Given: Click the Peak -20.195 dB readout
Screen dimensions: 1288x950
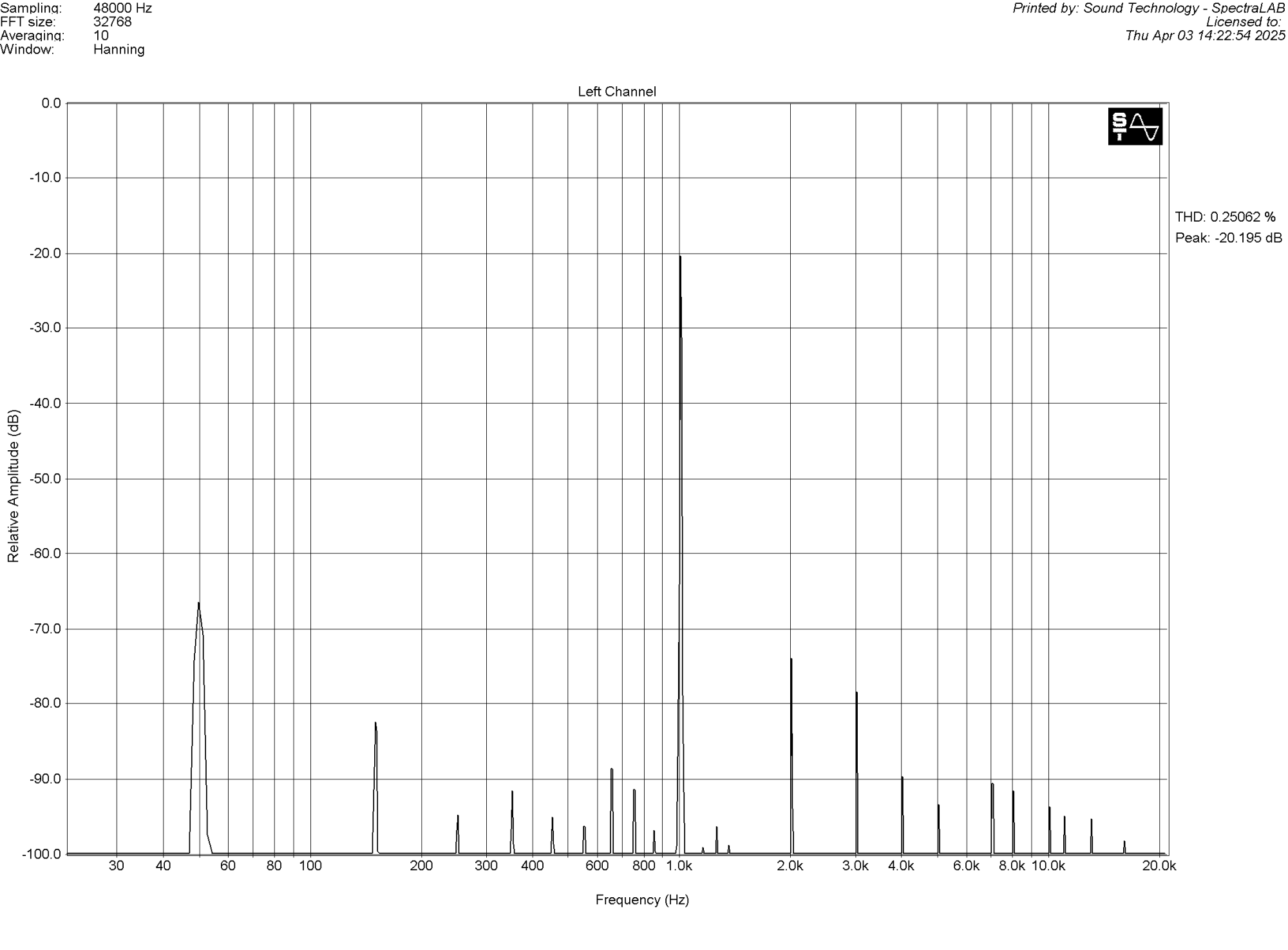Looking at the screenshot, I should (1228, 238).
